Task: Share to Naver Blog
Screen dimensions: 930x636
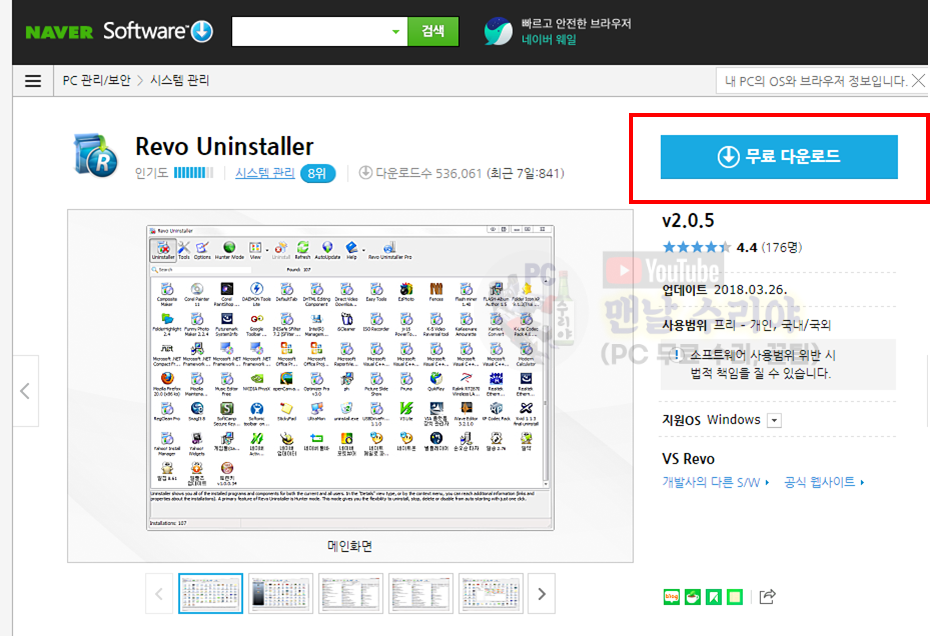Action: 671,597
